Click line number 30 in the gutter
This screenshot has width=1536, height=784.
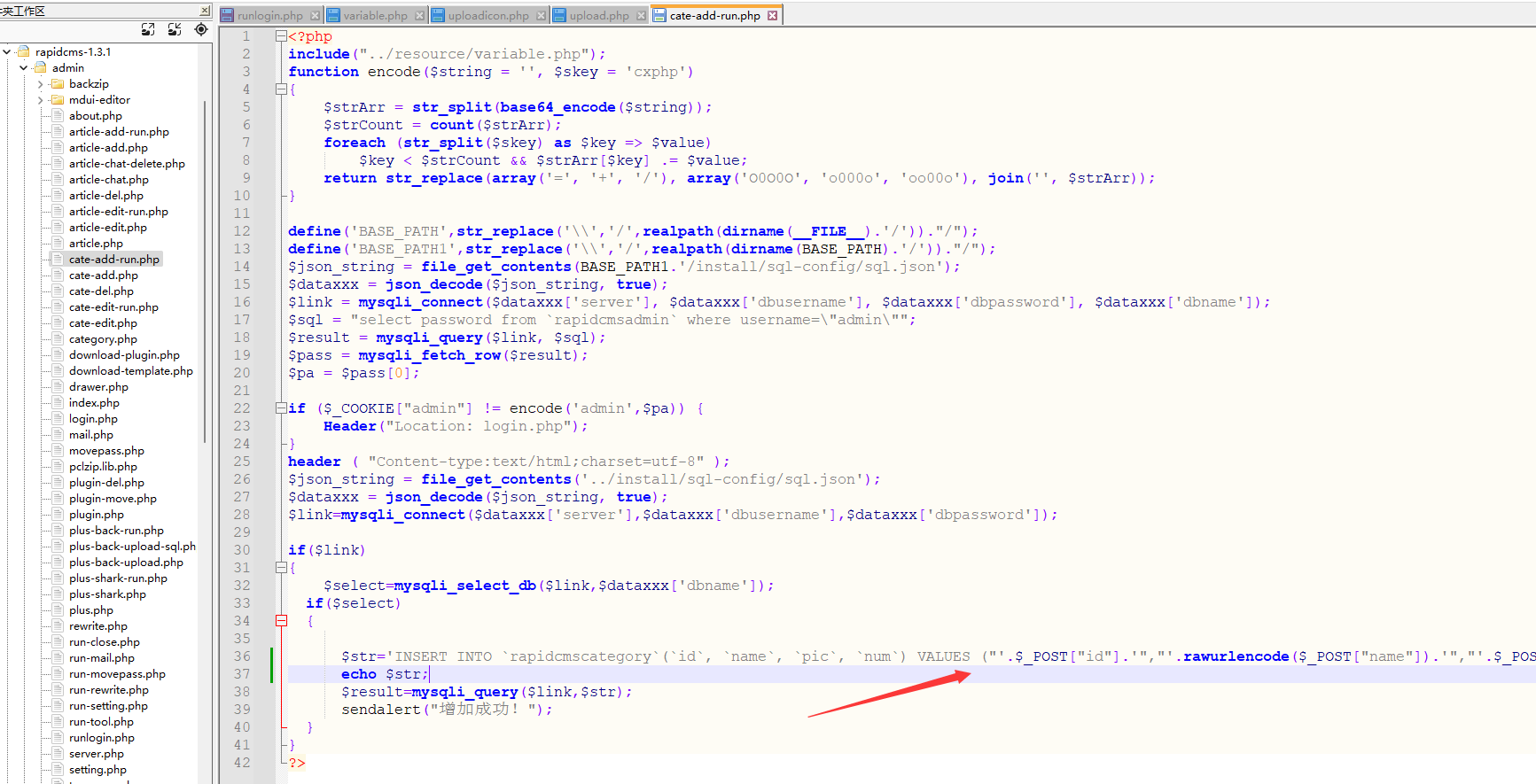click(242, 550)
